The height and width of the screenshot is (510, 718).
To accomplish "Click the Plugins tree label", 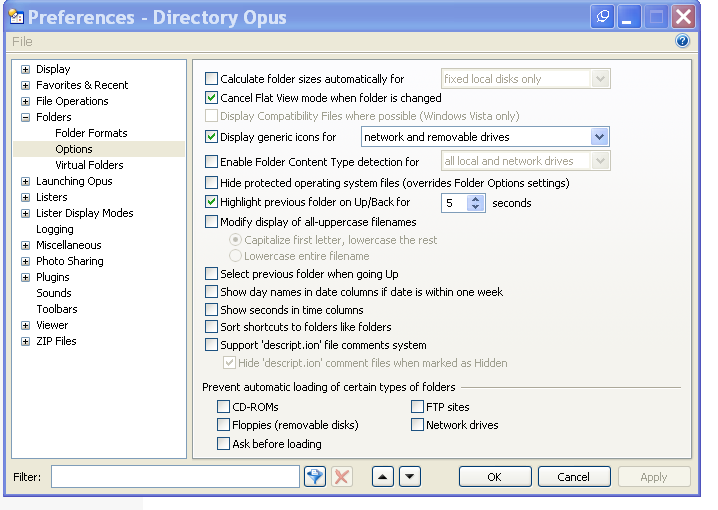I will click(53, 277).
